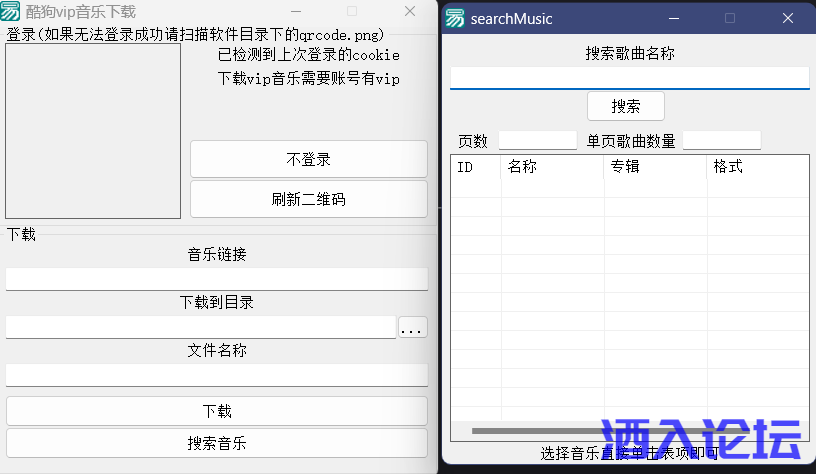Close the 酷狗vip音乐下载 window
816x474 pixels.
click(410, 11)
